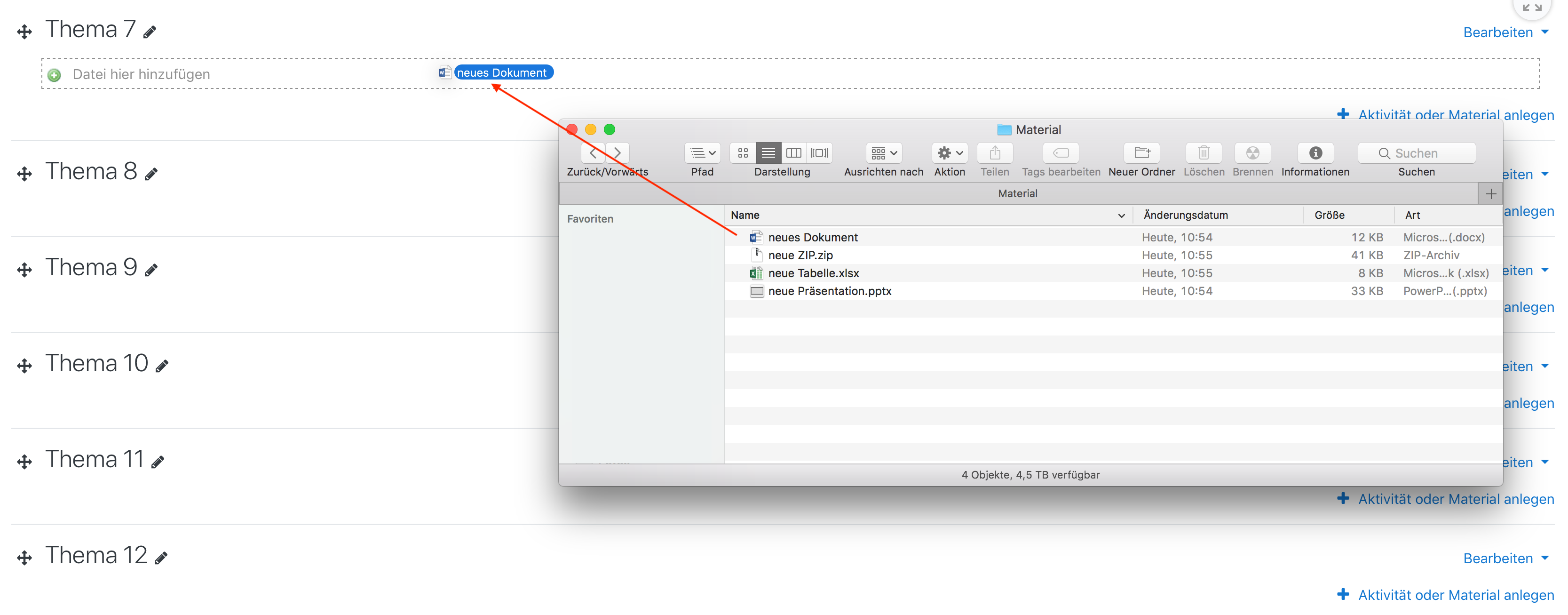Switch Finder to column view
Image resolution: width=1568 pixels, height=615 pixels.
tap(793, 153)
